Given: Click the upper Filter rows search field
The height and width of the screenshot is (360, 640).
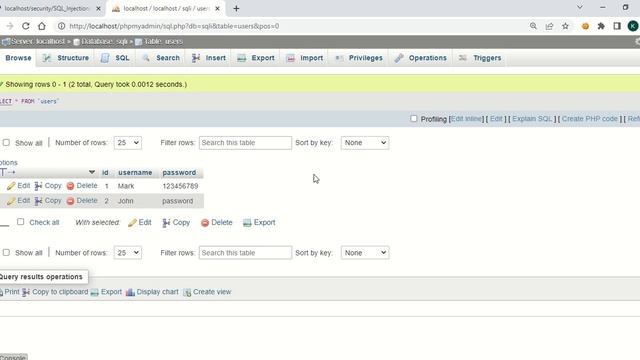Looking at the screenshot, I should (245, 143).
